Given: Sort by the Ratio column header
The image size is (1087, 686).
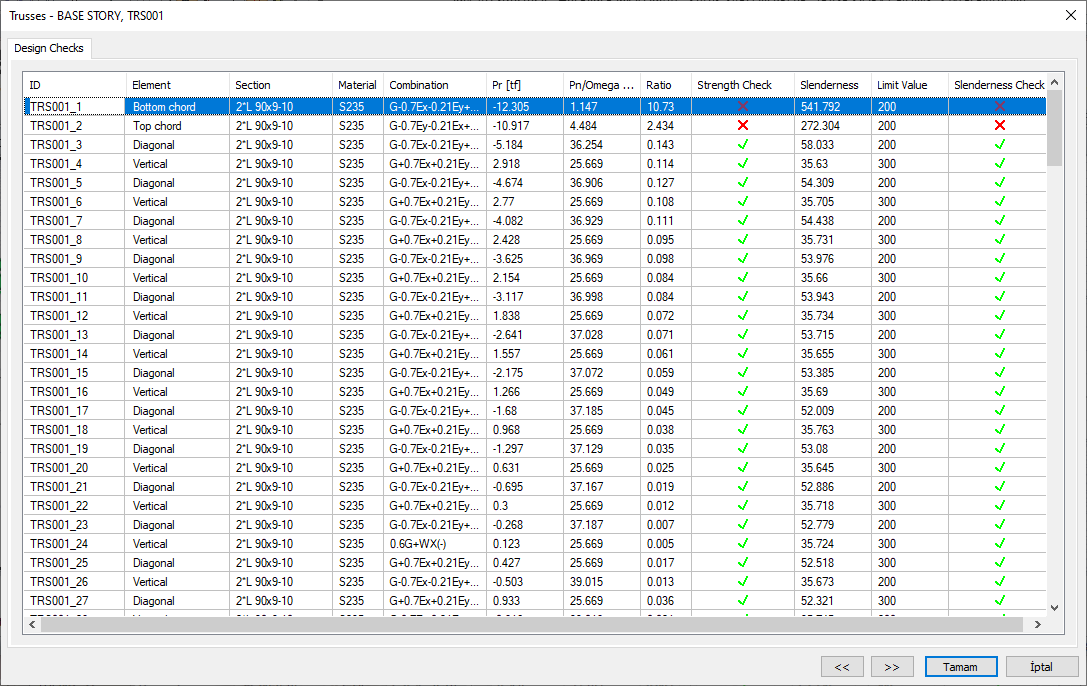Looking at the screenshot, I should (659, 85).
